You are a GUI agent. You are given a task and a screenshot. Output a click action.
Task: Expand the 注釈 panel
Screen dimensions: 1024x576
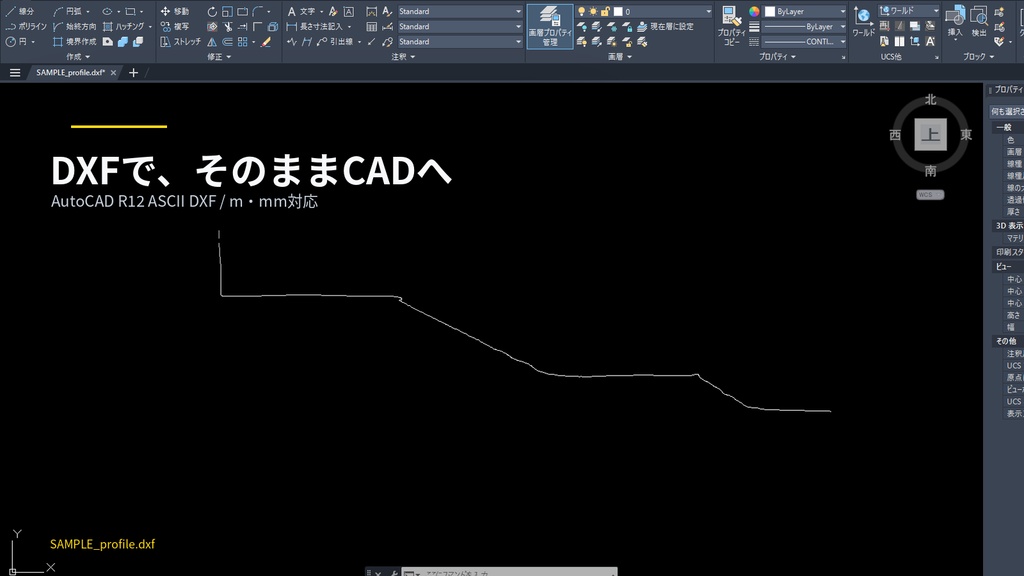(403, 57)
